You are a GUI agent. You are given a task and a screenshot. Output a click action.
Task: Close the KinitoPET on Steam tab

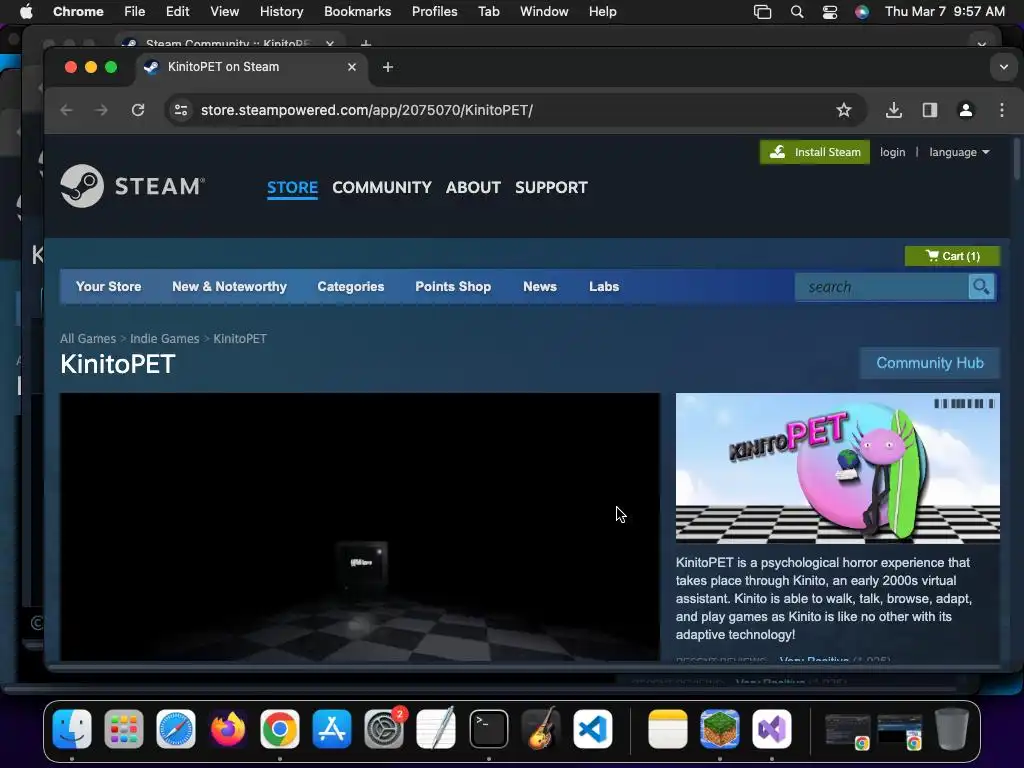352,67
